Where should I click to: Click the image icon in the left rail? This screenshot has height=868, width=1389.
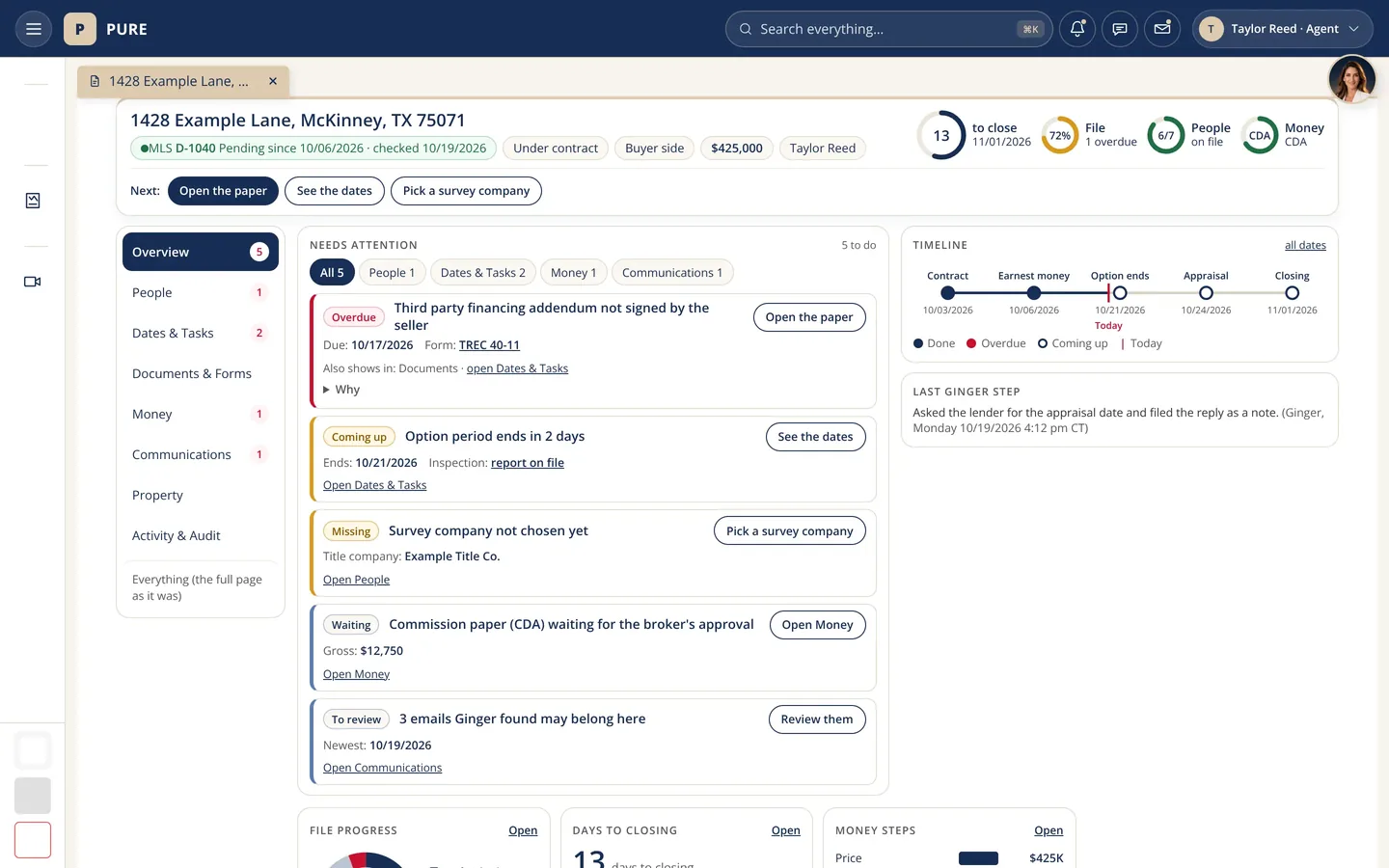tap(33, 201)
